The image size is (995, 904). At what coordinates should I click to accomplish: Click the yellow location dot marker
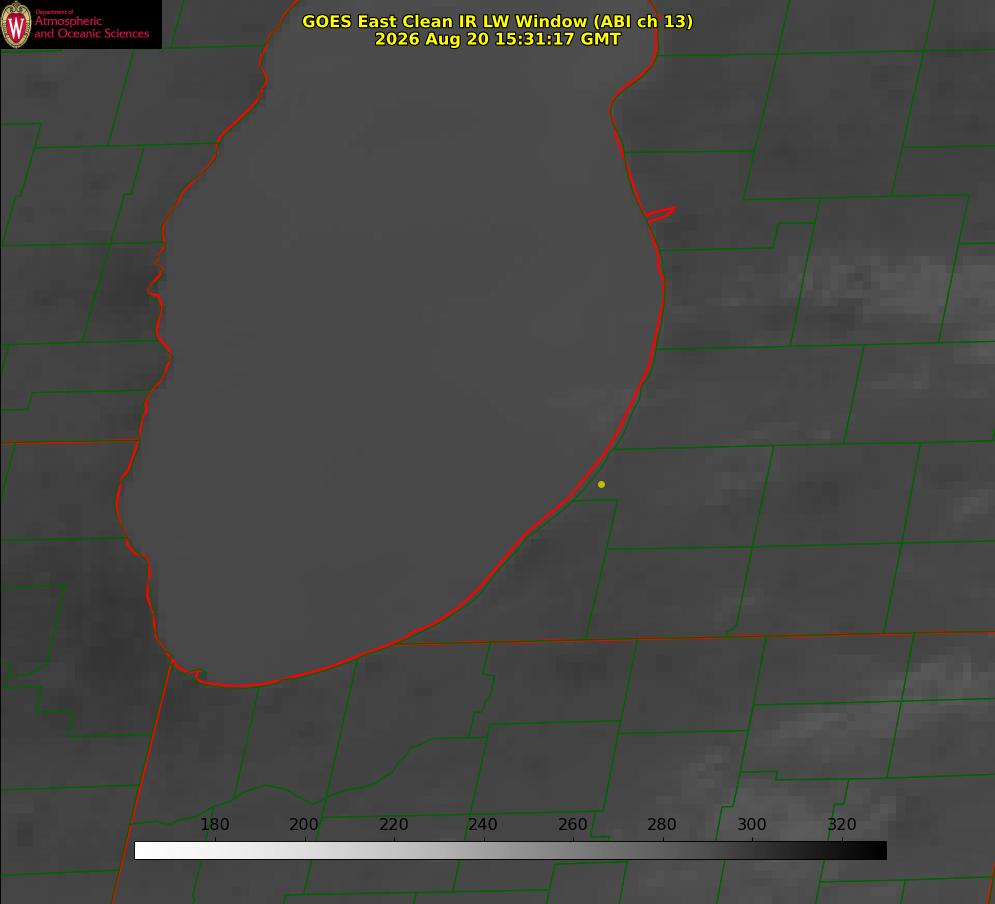pyautogui.click(x=601, y=484)
